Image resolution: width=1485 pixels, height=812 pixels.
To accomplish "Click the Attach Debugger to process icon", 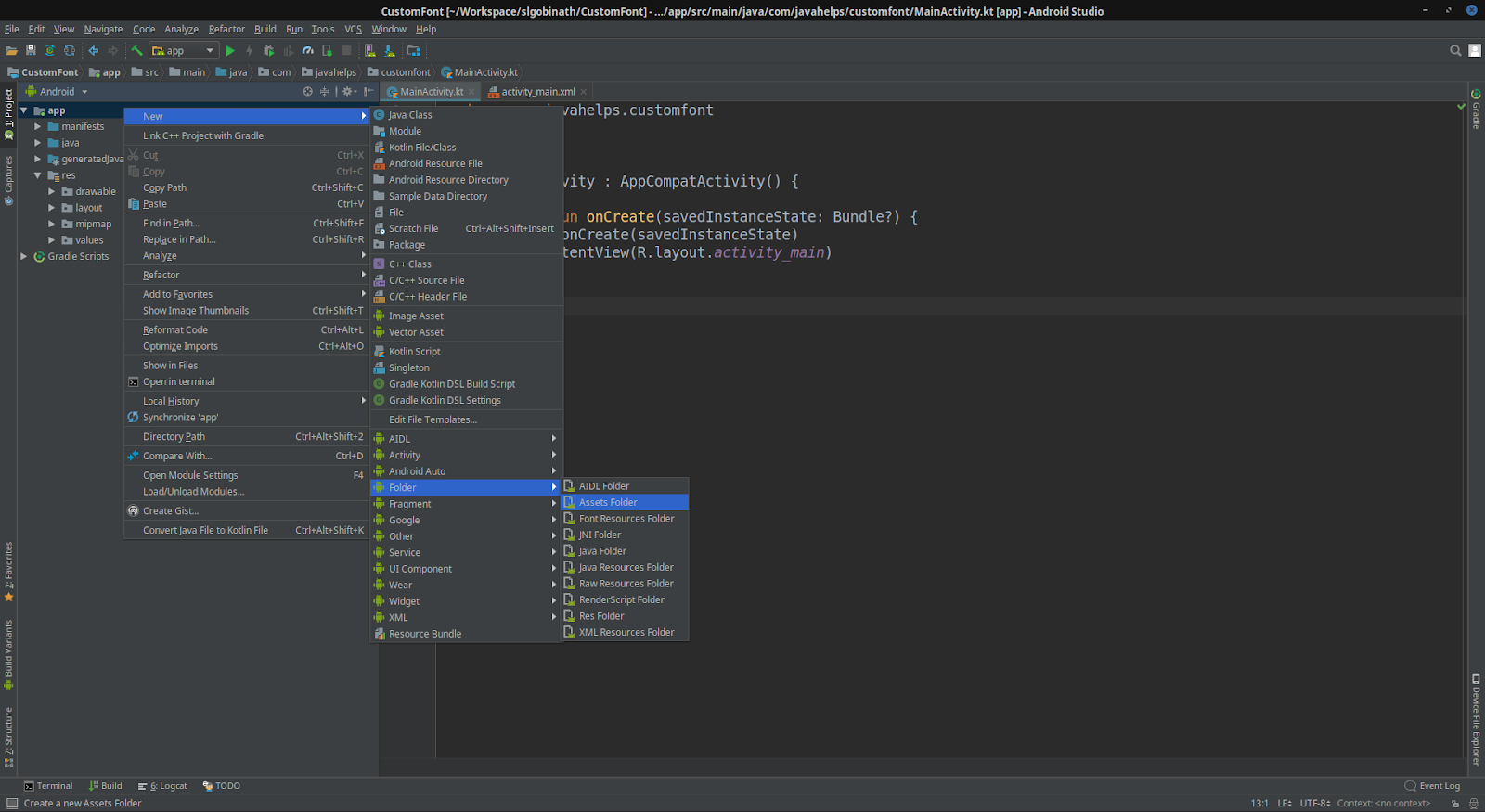I will (x=328, y=51).
